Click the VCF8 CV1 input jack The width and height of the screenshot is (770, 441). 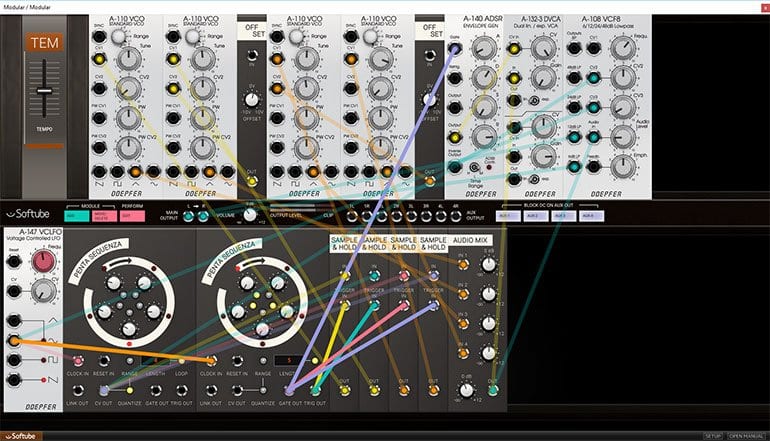pos(593,48)
